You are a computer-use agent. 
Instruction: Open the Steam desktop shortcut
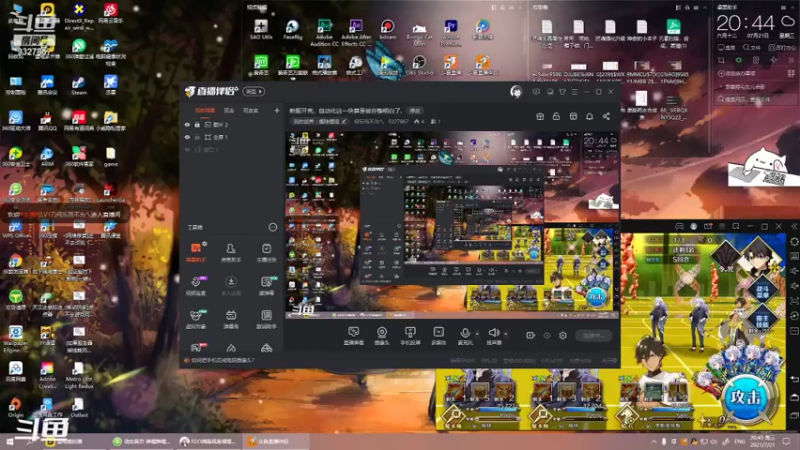point(79,85)
